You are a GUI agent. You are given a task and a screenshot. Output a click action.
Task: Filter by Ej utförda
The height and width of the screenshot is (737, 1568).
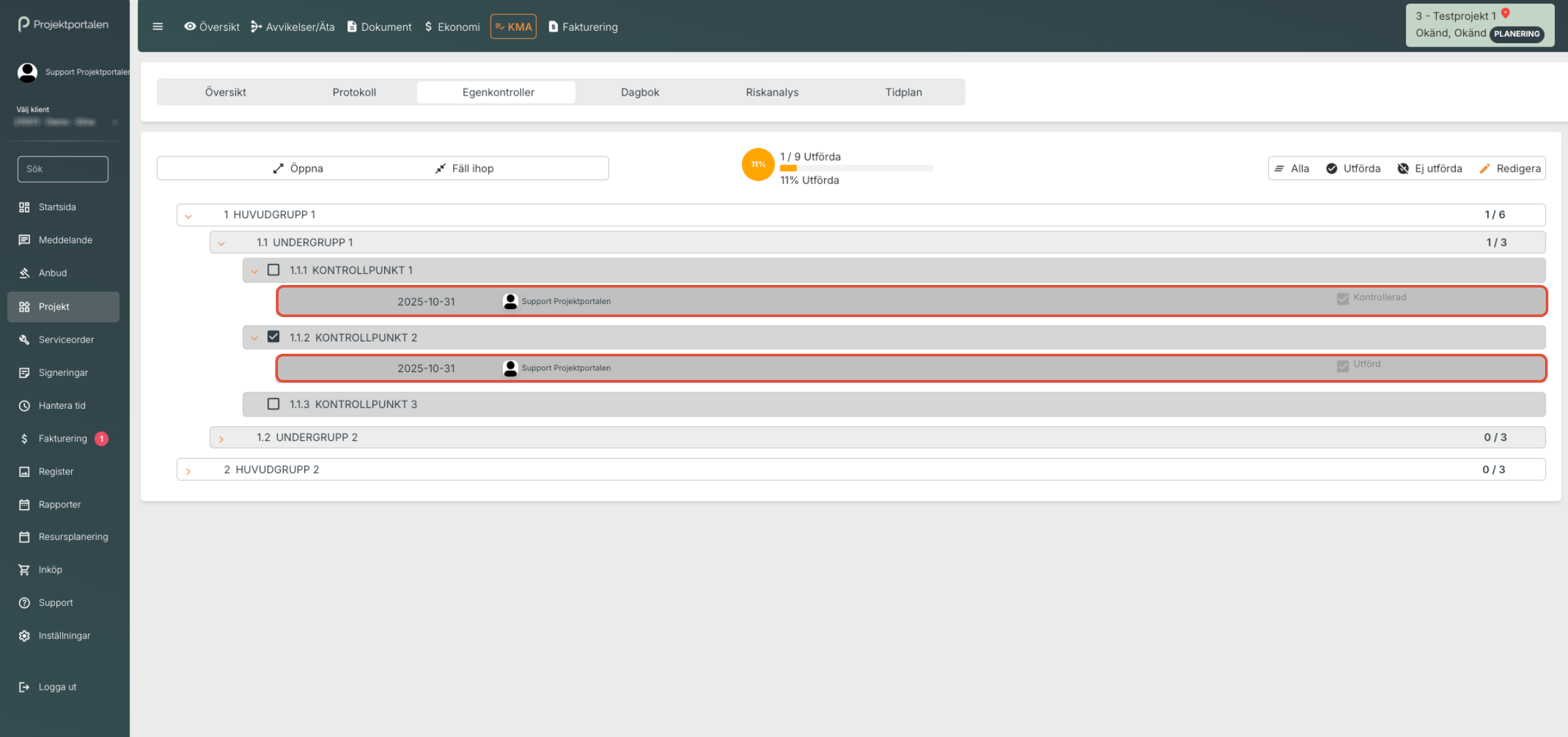coord(1430,169)
